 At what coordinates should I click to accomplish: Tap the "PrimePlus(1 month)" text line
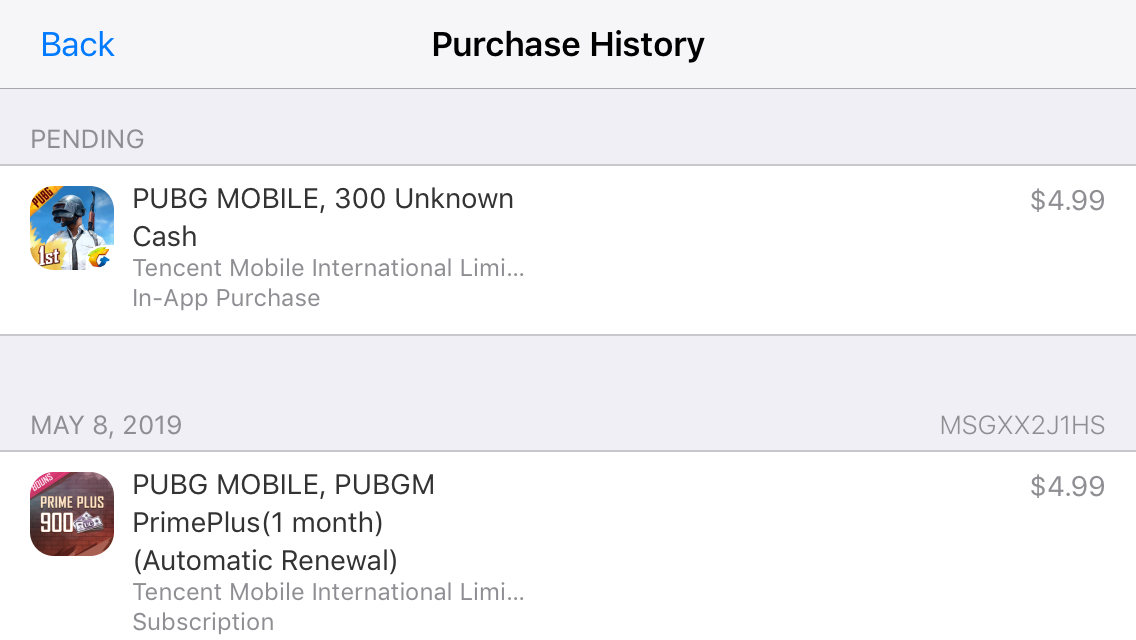(x=258, y=523)
